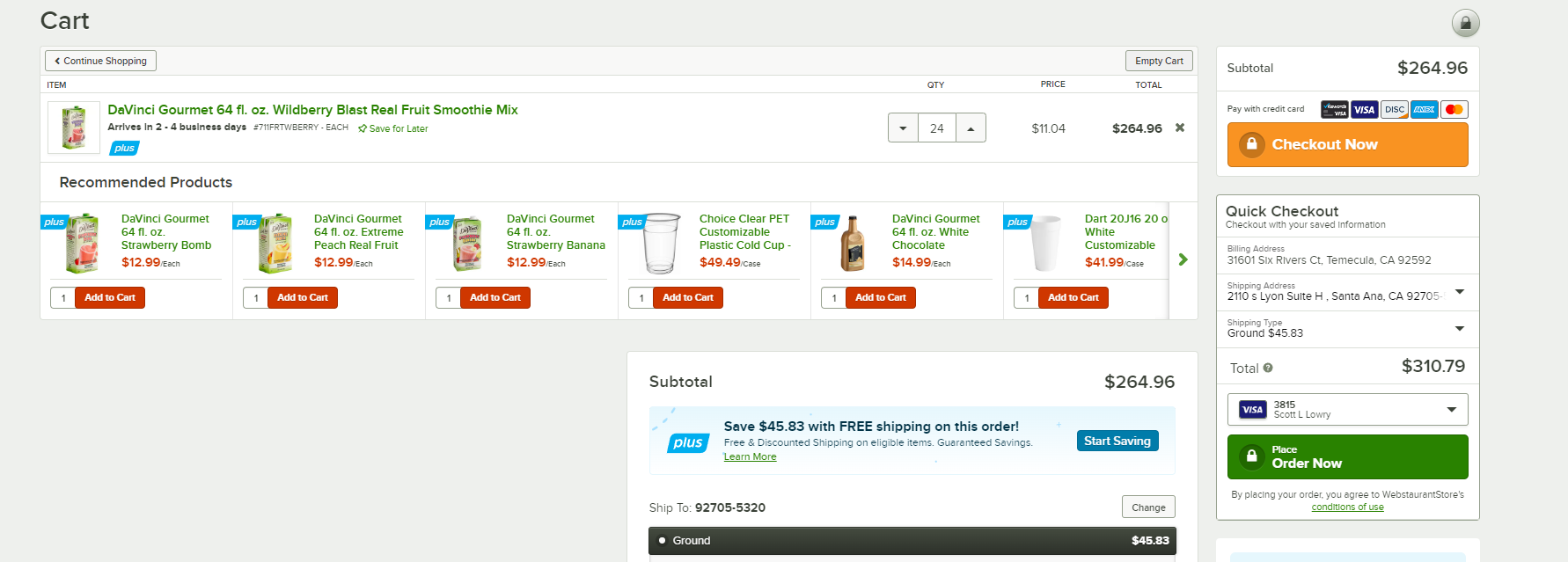Go back with Continue Shopping button

click(101, 61)
